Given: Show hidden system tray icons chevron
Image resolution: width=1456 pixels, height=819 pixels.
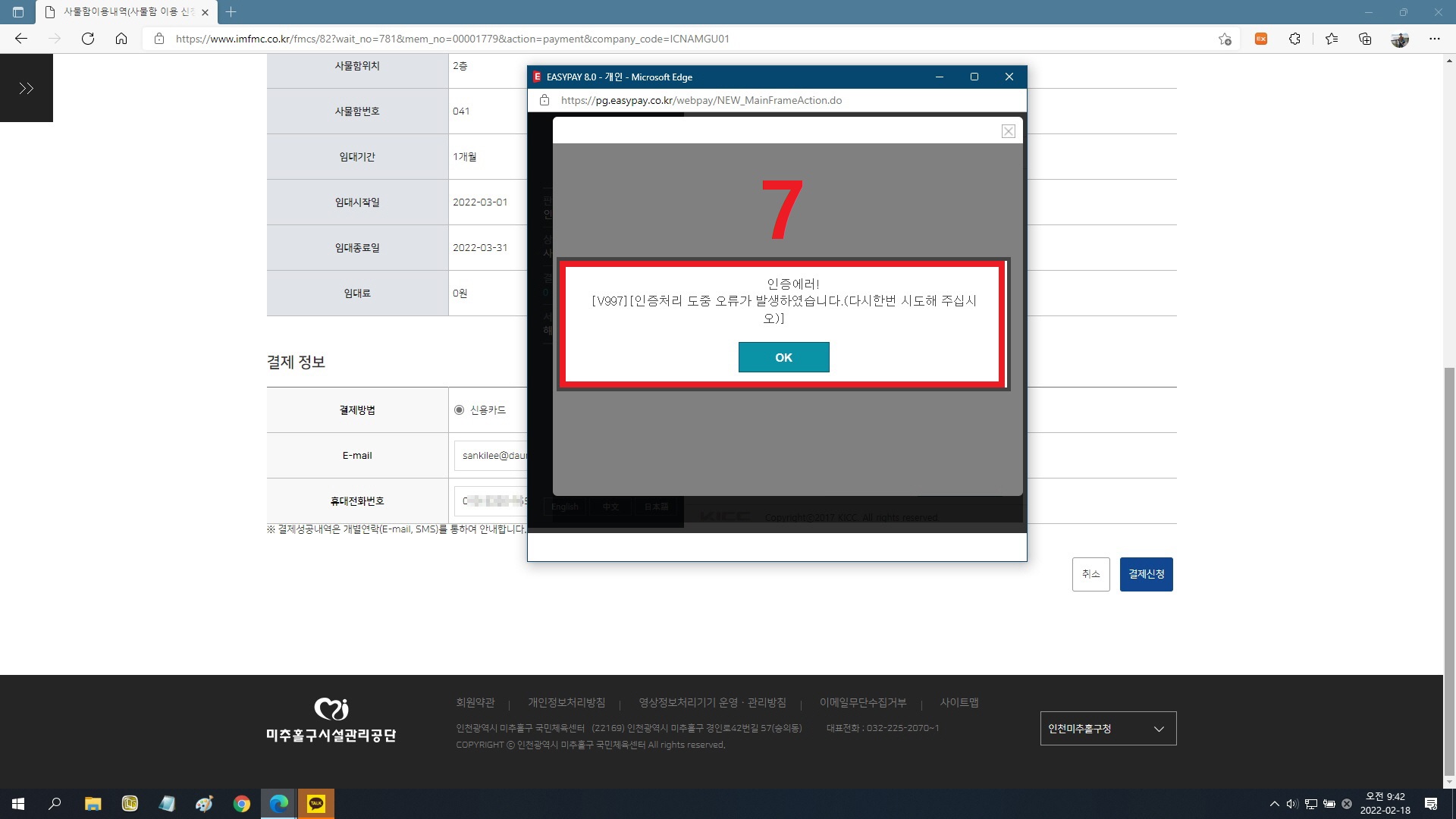Looking at the screenshot, I should click(1274, 804).
